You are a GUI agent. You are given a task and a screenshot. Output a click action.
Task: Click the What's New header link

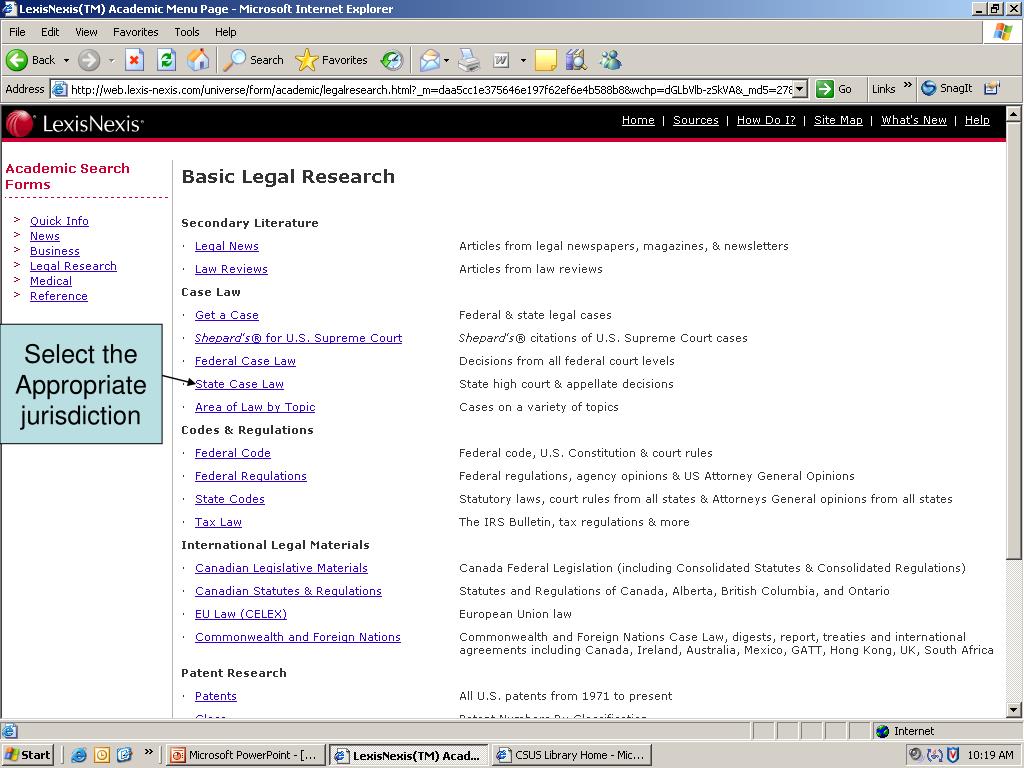point(914,120)
